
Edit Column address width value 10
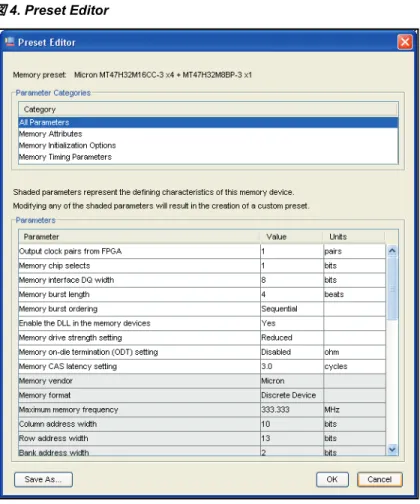tap(292, 424)
